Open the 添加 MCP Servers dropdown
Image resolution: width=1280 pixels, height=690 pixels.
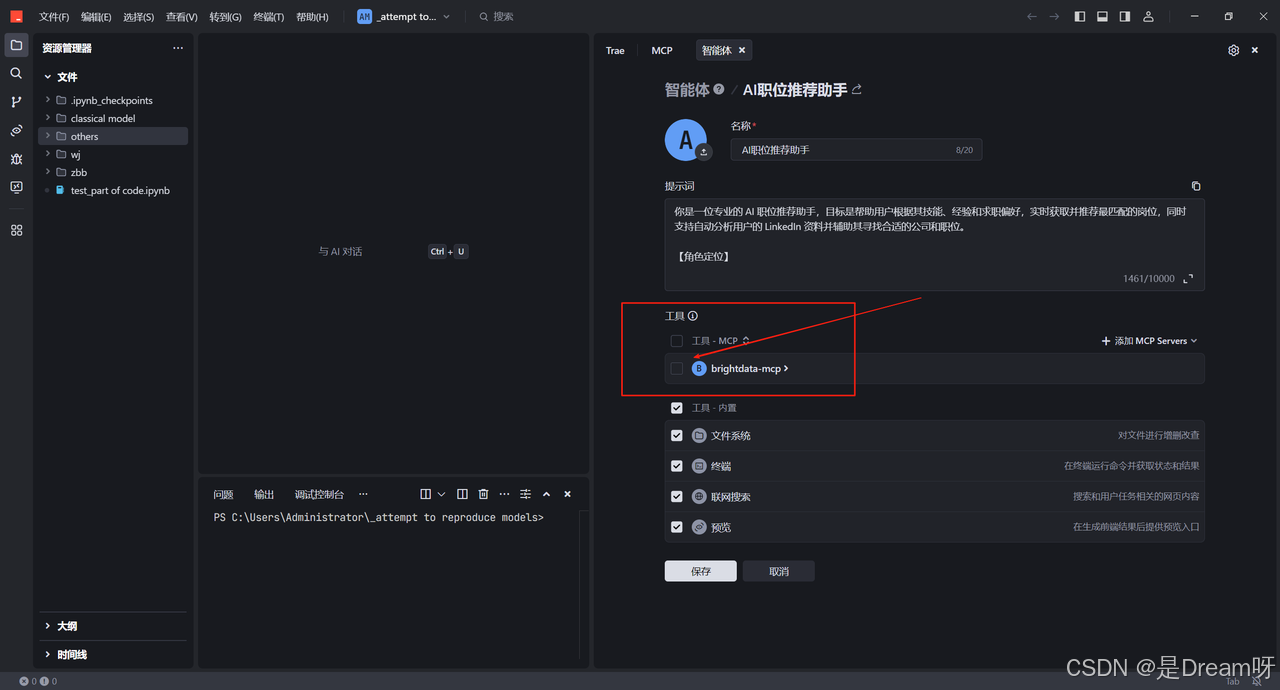1149,341
